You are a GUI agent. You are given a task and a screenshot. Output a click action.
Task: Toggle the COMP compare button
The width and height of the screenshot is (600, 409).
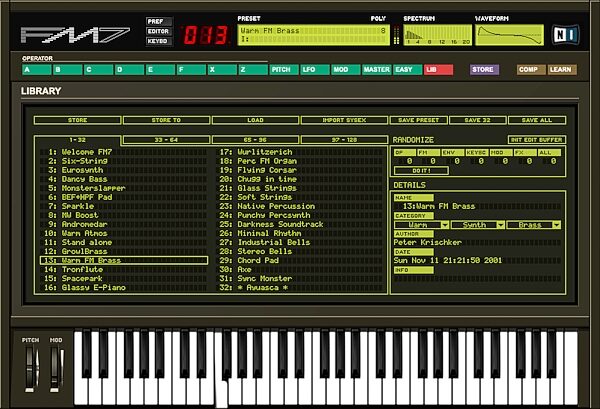pos(531,70)
